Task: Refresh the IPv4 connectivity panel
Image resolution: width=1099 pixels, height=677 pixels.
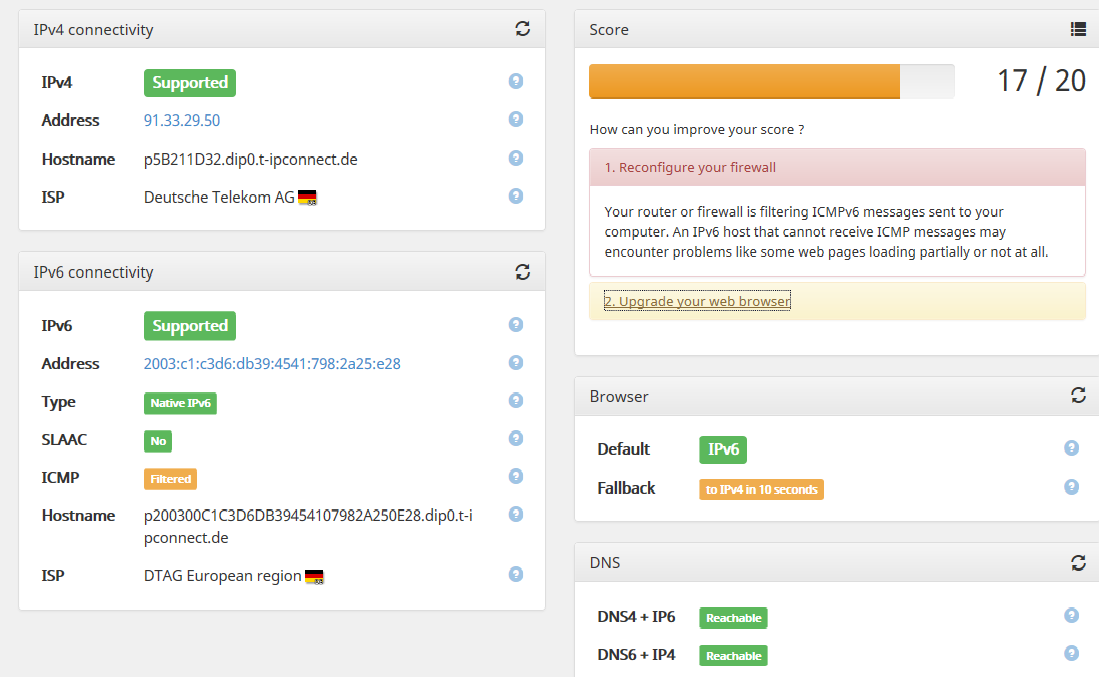Action: click(x=522, y=29)
